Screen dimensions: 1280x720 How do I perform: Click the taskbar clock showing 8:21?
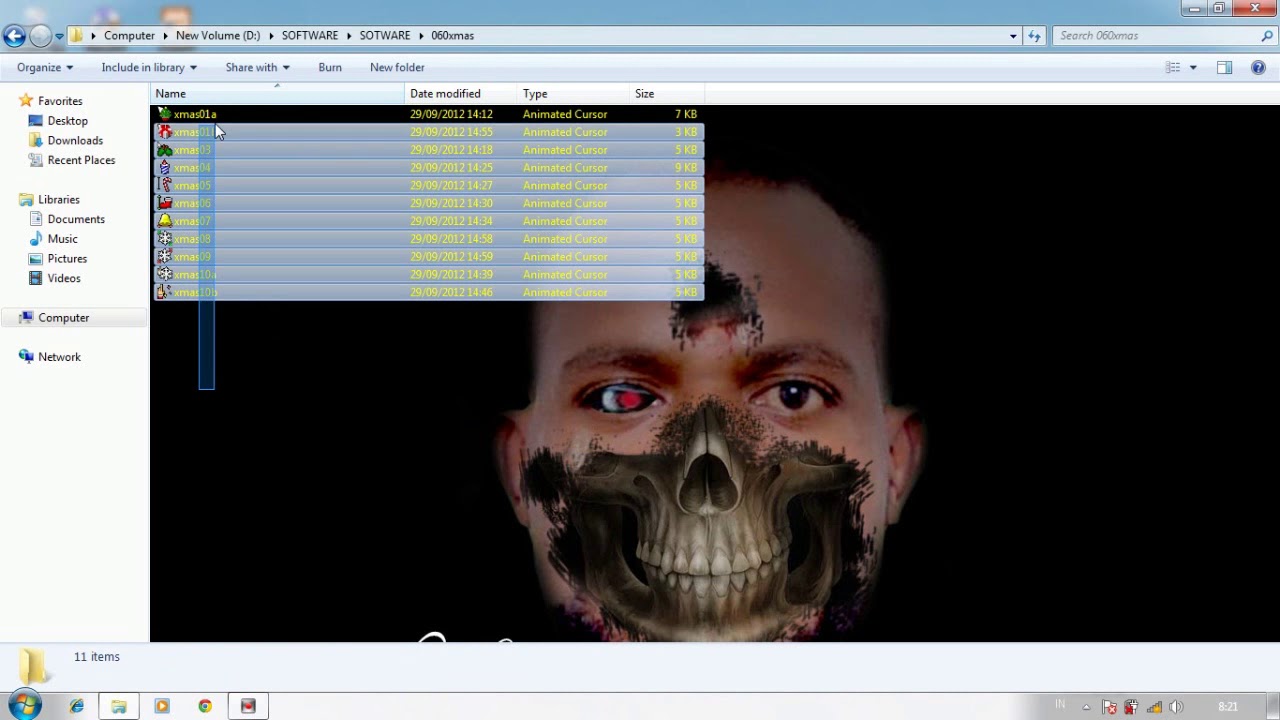tap(1228, 707)
